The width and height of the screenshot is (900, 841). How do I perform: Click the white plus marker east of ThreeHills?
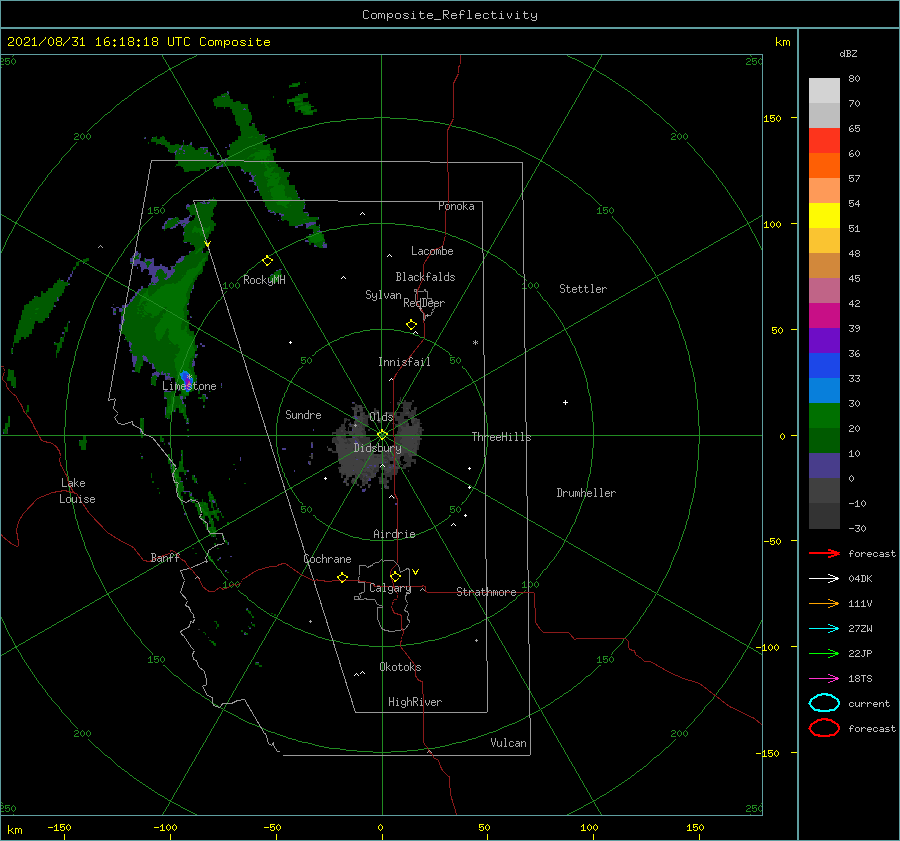(x=565, y=402)
